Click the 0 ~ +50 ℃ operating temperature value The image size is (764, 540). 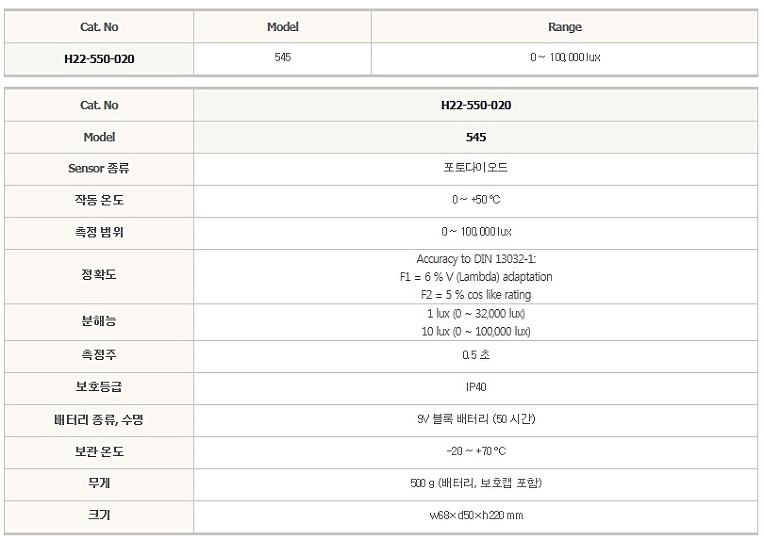pyautogui.click(x=476, y=200)
